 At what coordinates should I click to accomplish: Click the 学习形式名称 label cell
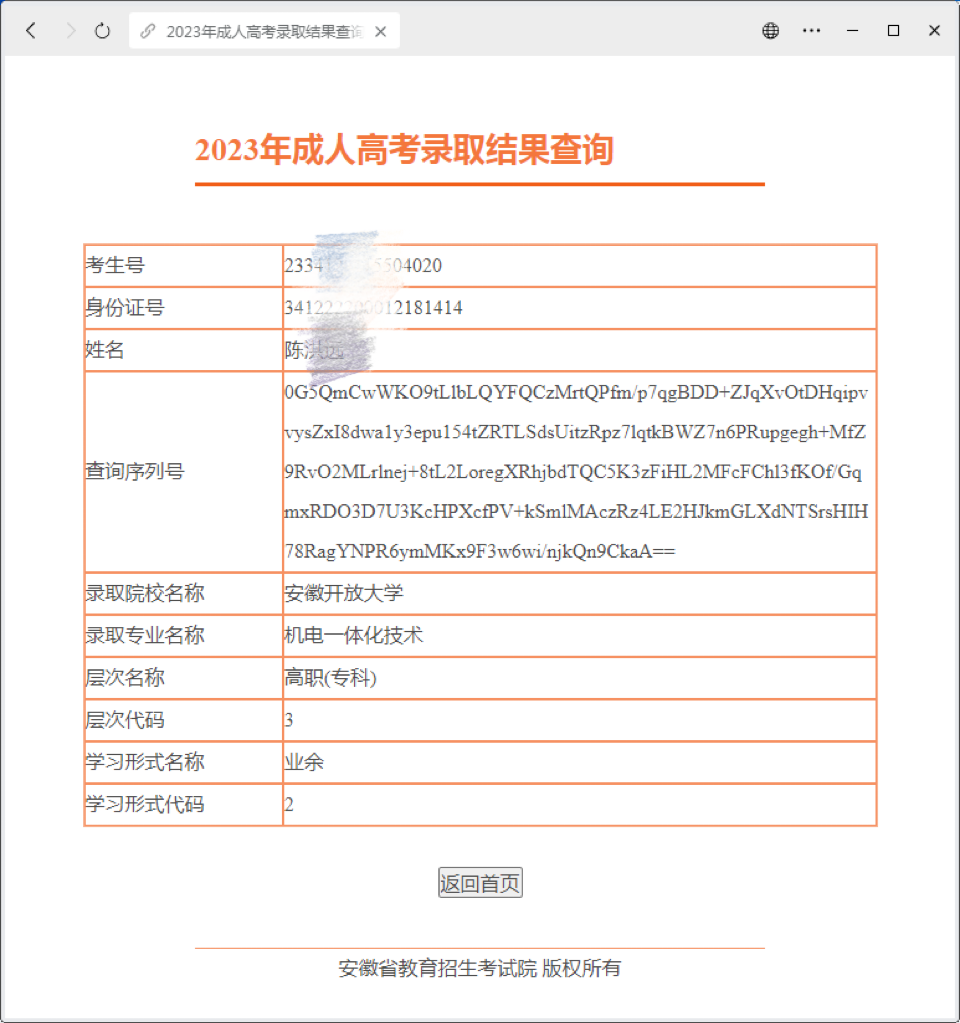(x=183, y=762)
